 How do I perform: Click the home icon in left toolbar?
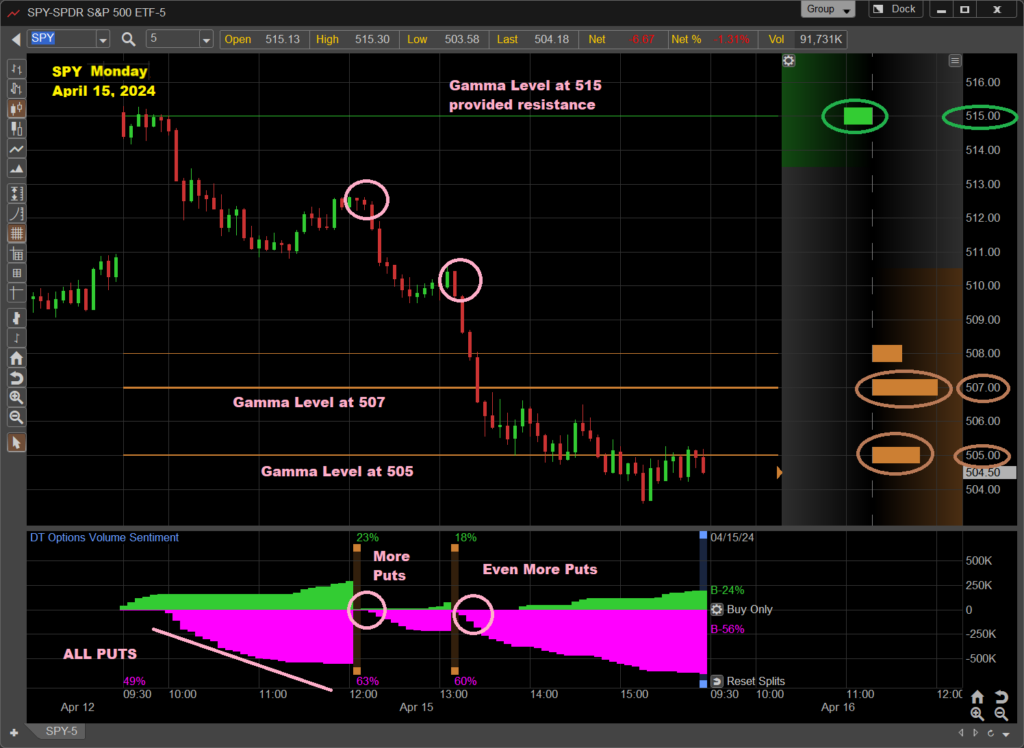16,358
